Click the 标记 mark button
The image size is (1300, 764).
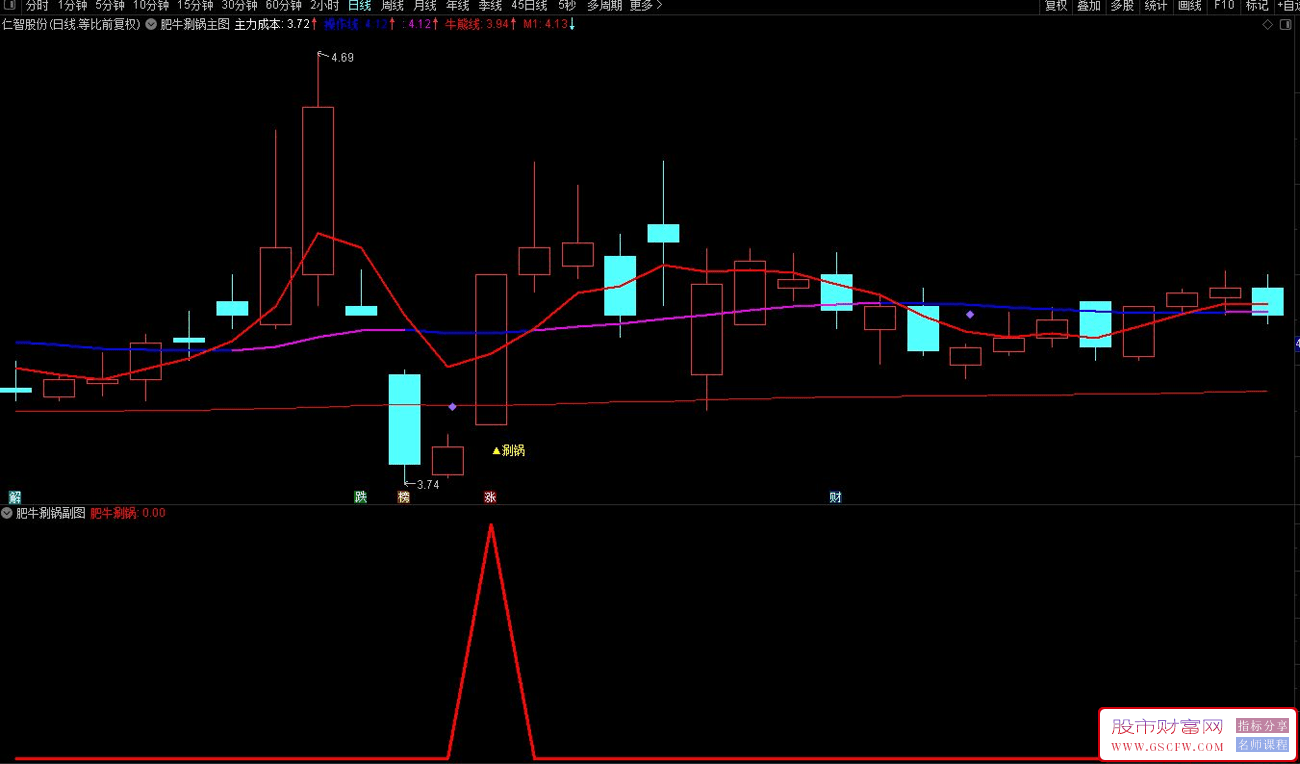click(1257, 5)
